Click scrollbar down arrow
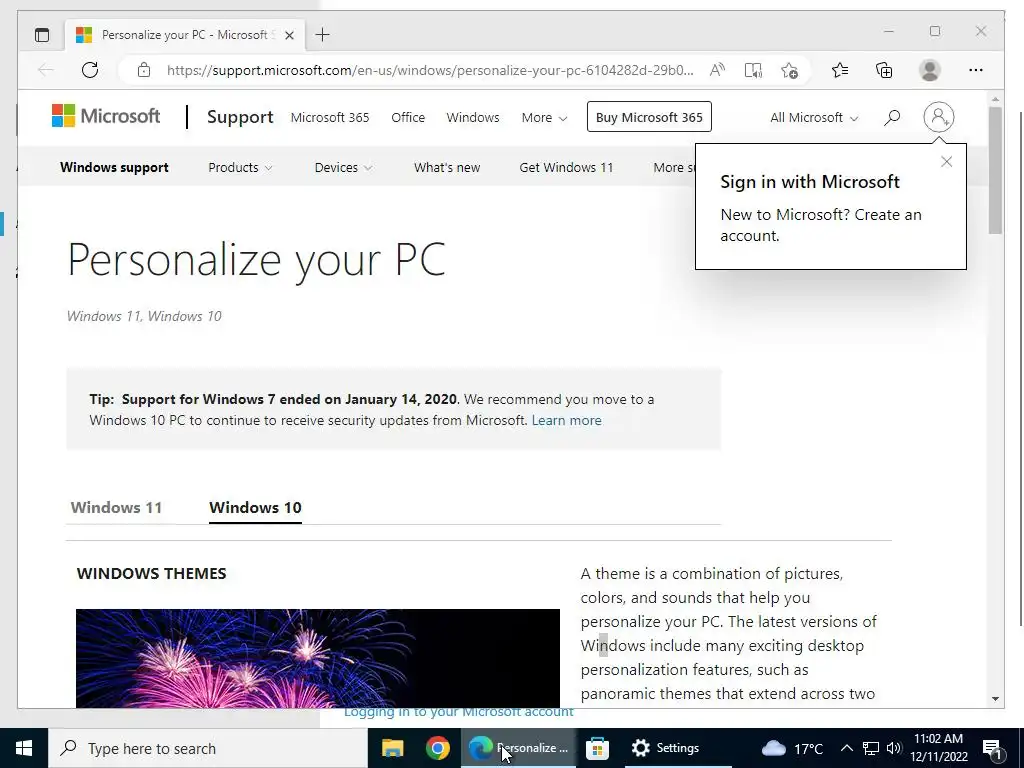 (995, 699)
